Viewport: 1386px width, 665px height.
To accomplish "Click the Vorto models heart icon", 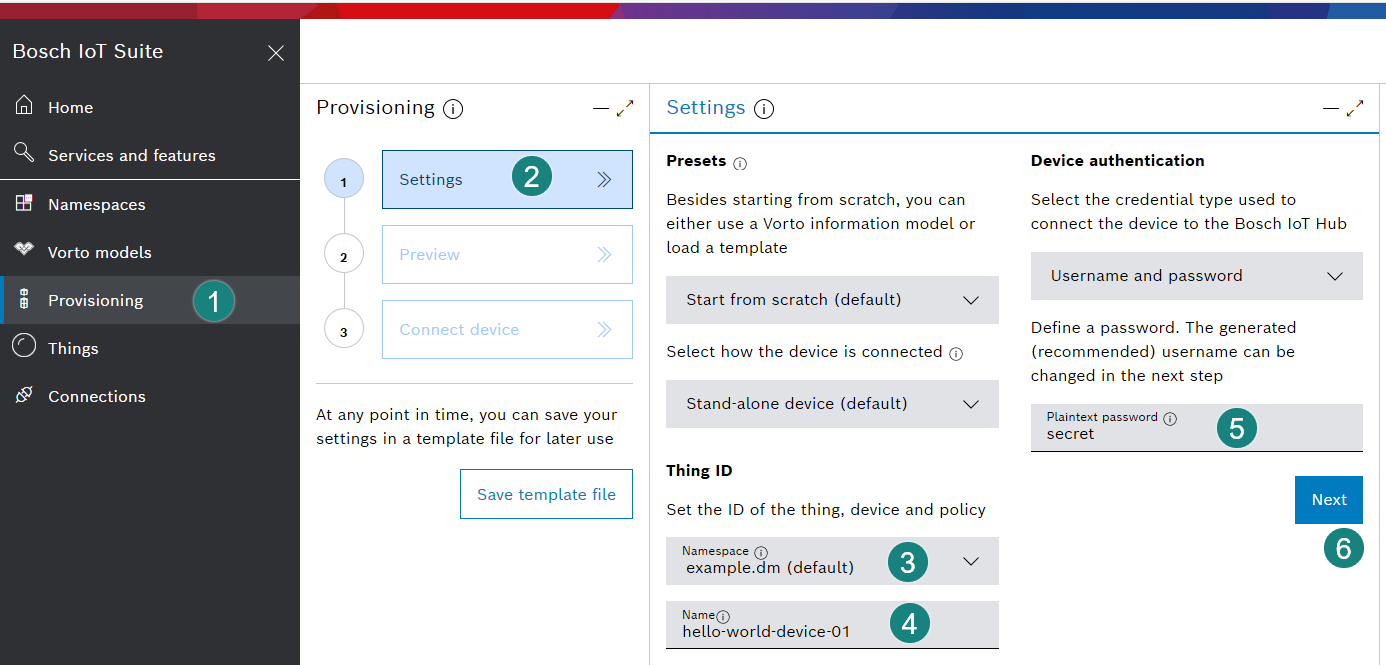I will point(24,251).
